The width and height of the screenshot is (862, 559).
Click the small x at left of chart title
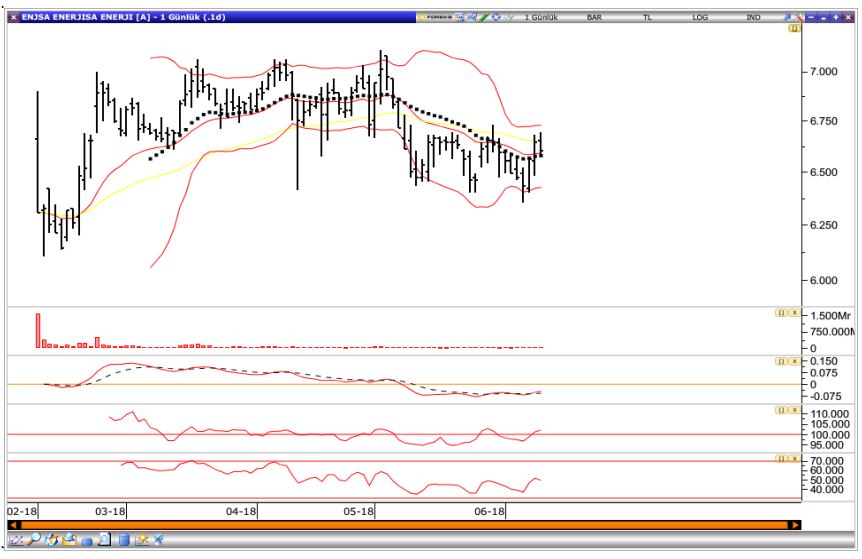[x=14, y=17]
